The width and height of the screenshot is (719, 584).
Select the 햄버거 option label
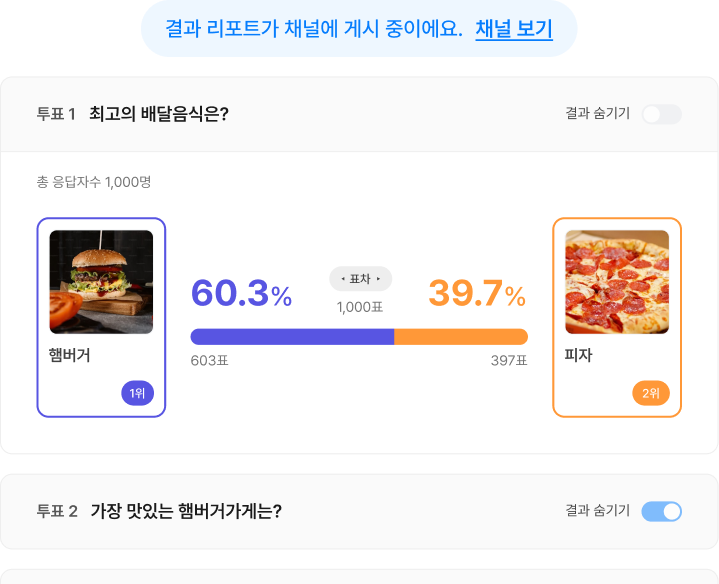coord(70,355)
